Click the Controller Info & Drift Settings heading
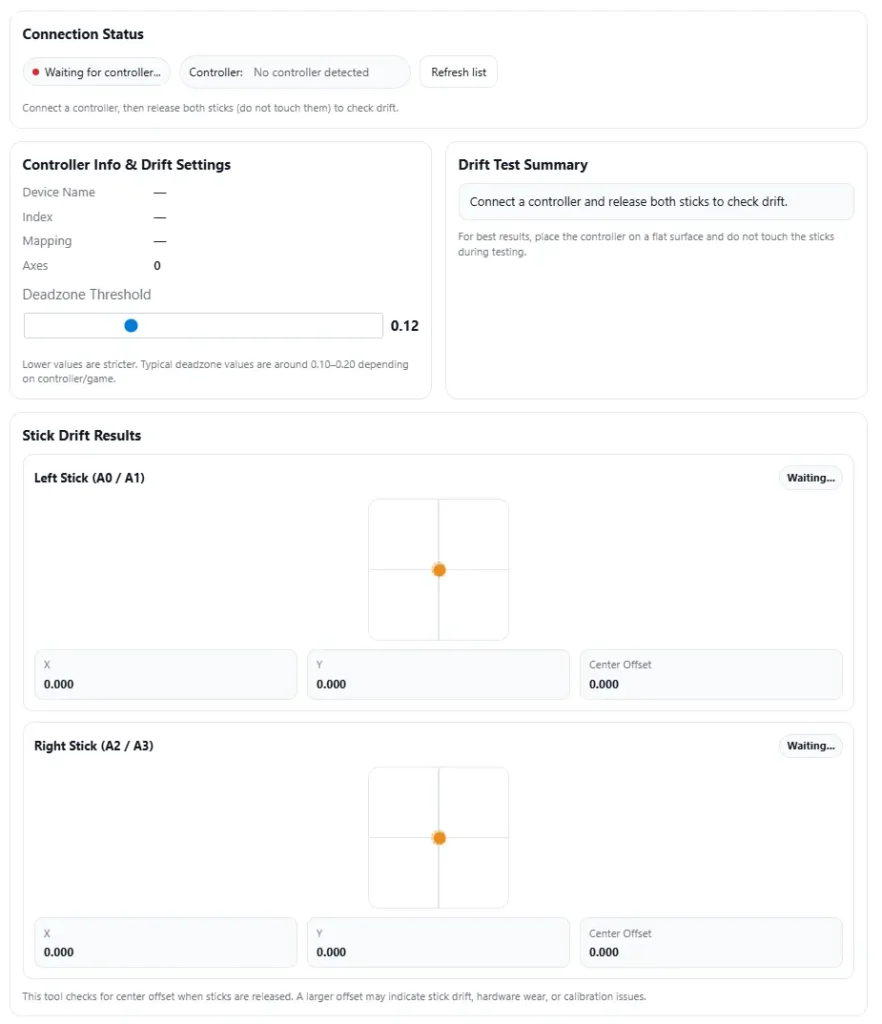 (x=126, y=165)
